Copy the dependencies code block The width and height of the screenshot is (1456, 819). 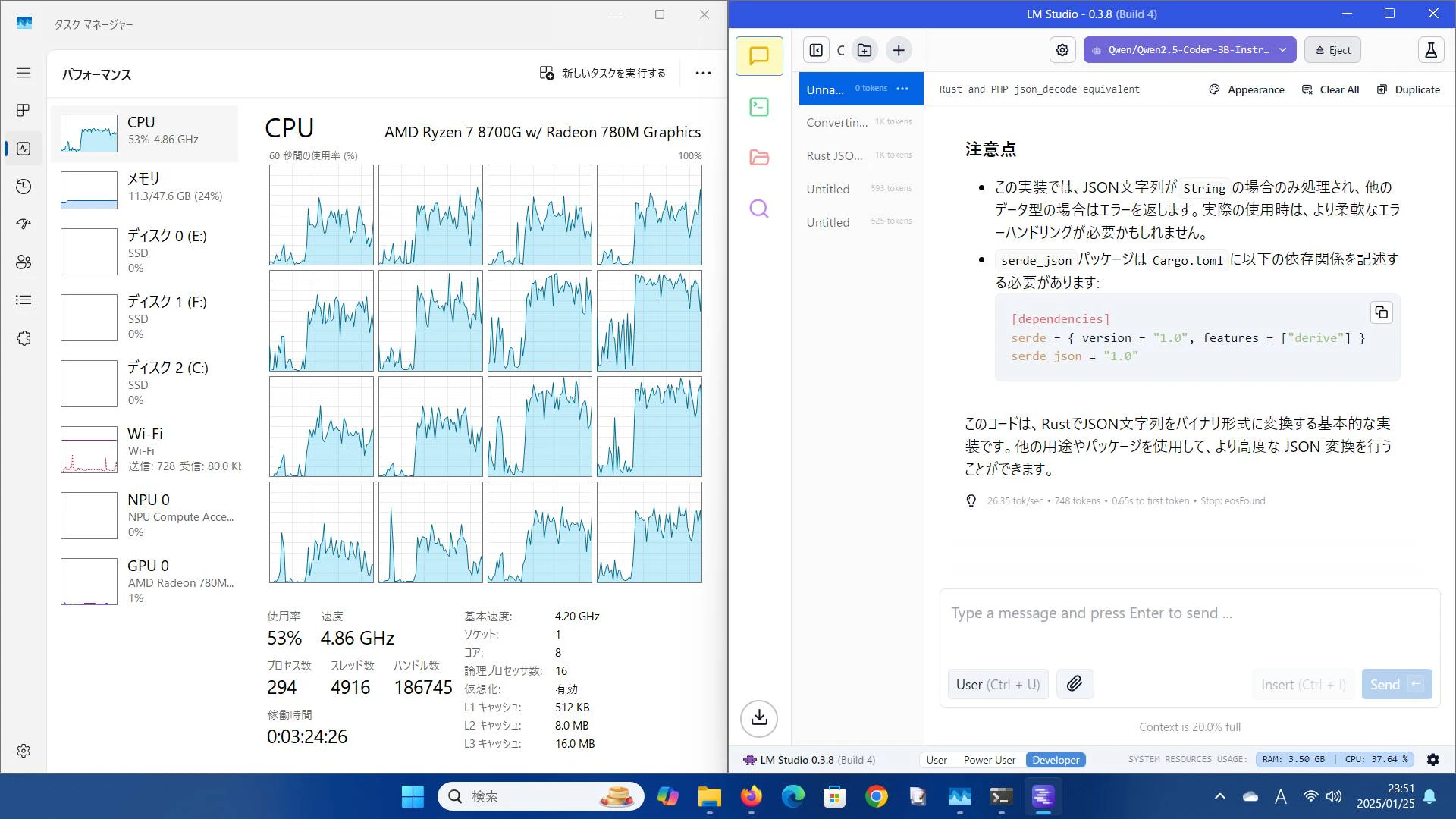1382,312
